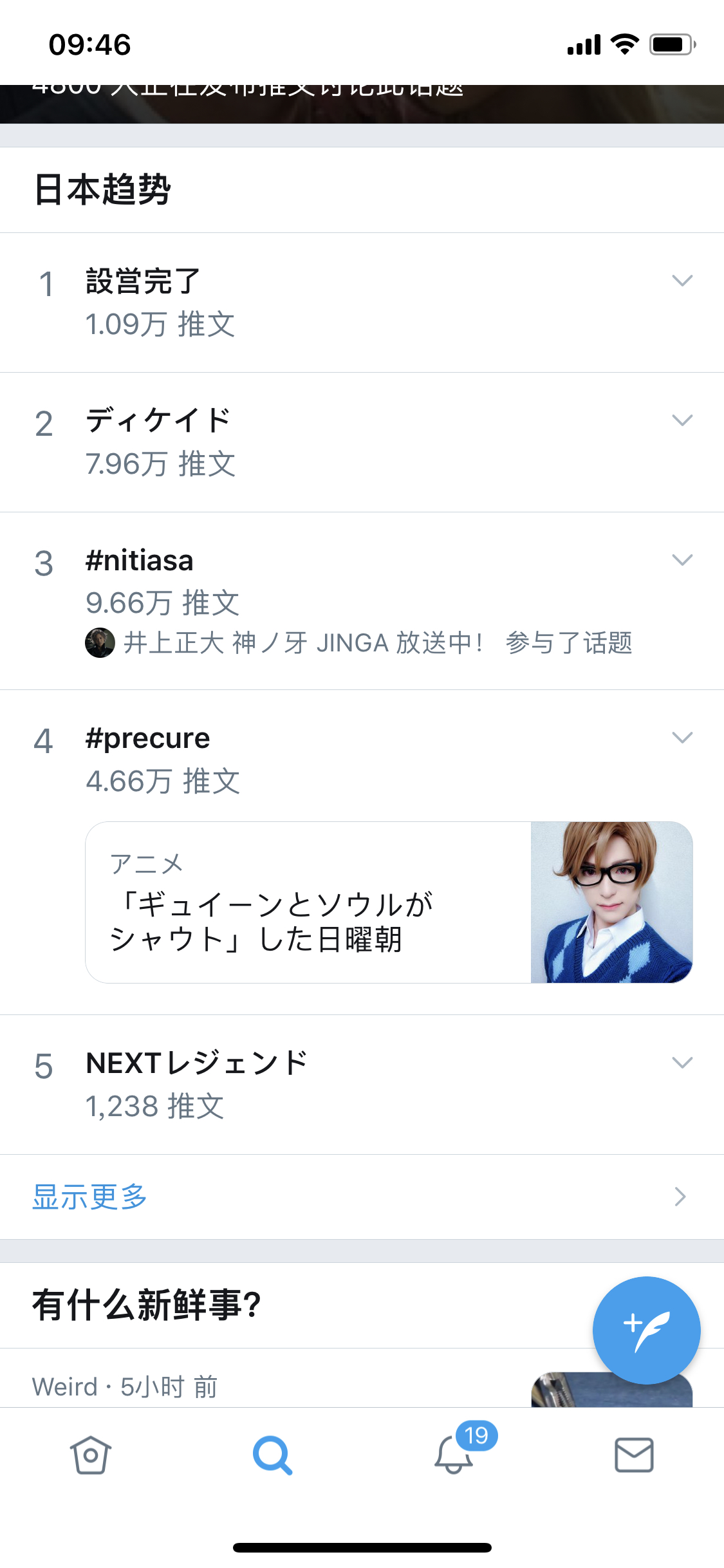This screenshot has width=724, height=1568.
Task: Open the Weird news item thumbnail
Action: (x=611, y=1390)
